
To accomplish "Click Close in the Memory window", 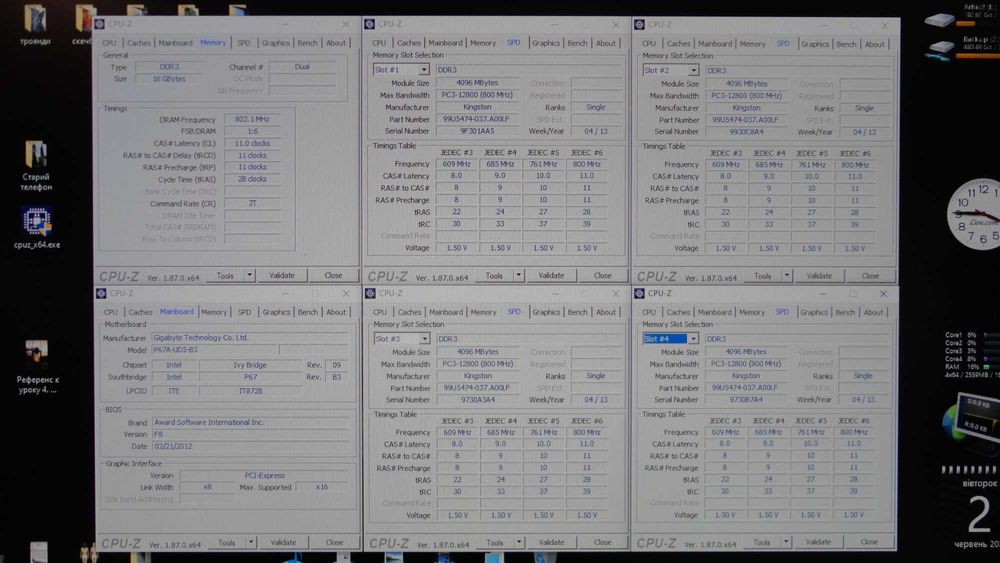I will coord(334,275).
